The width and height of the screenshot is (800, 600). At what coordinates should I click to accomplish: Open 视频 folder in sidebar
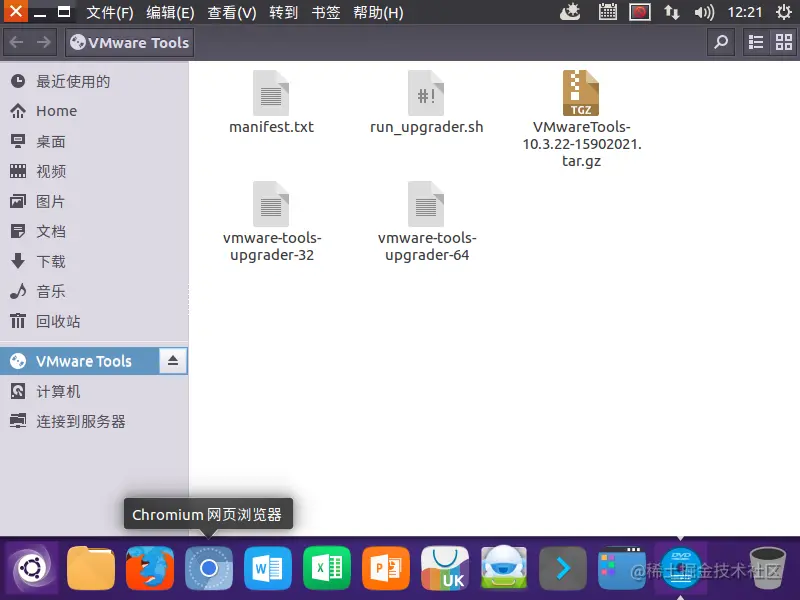coord(94,171)
